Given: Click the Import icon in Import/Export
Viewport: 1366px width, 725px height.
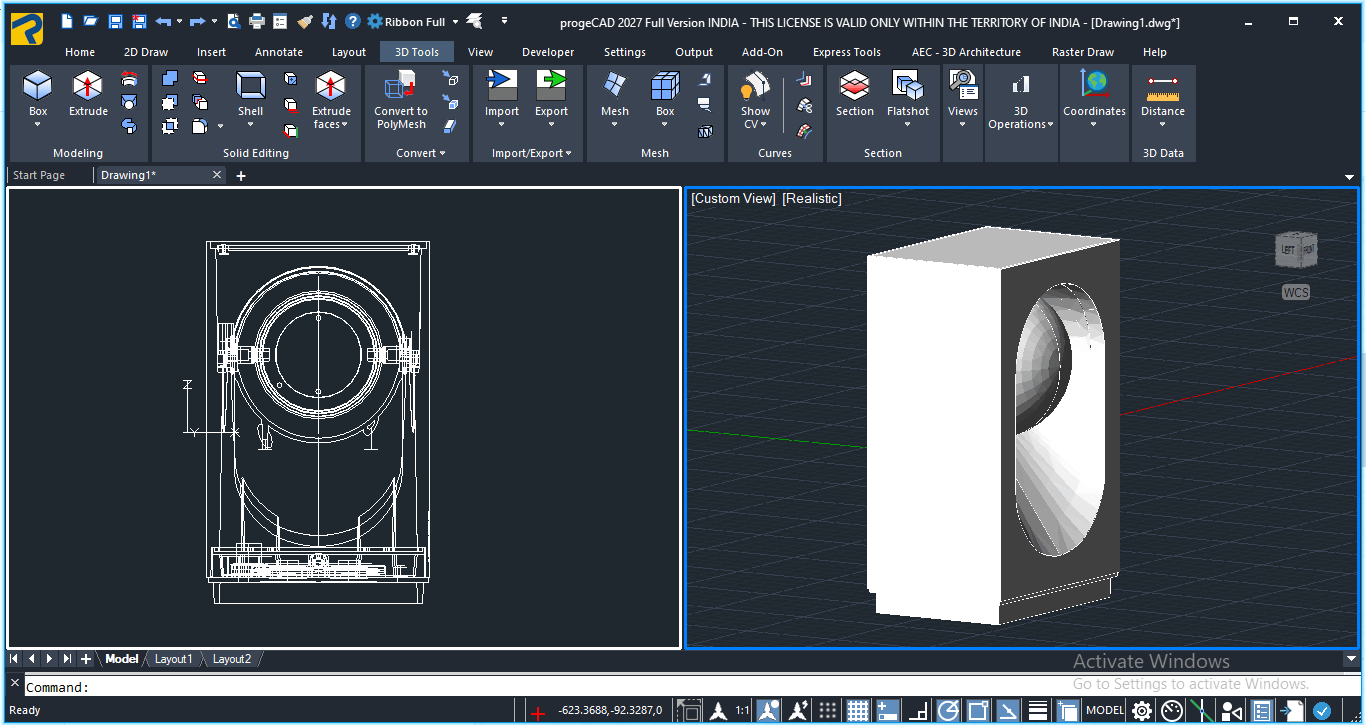Looking at the screenshot, I should coord(502,87).
